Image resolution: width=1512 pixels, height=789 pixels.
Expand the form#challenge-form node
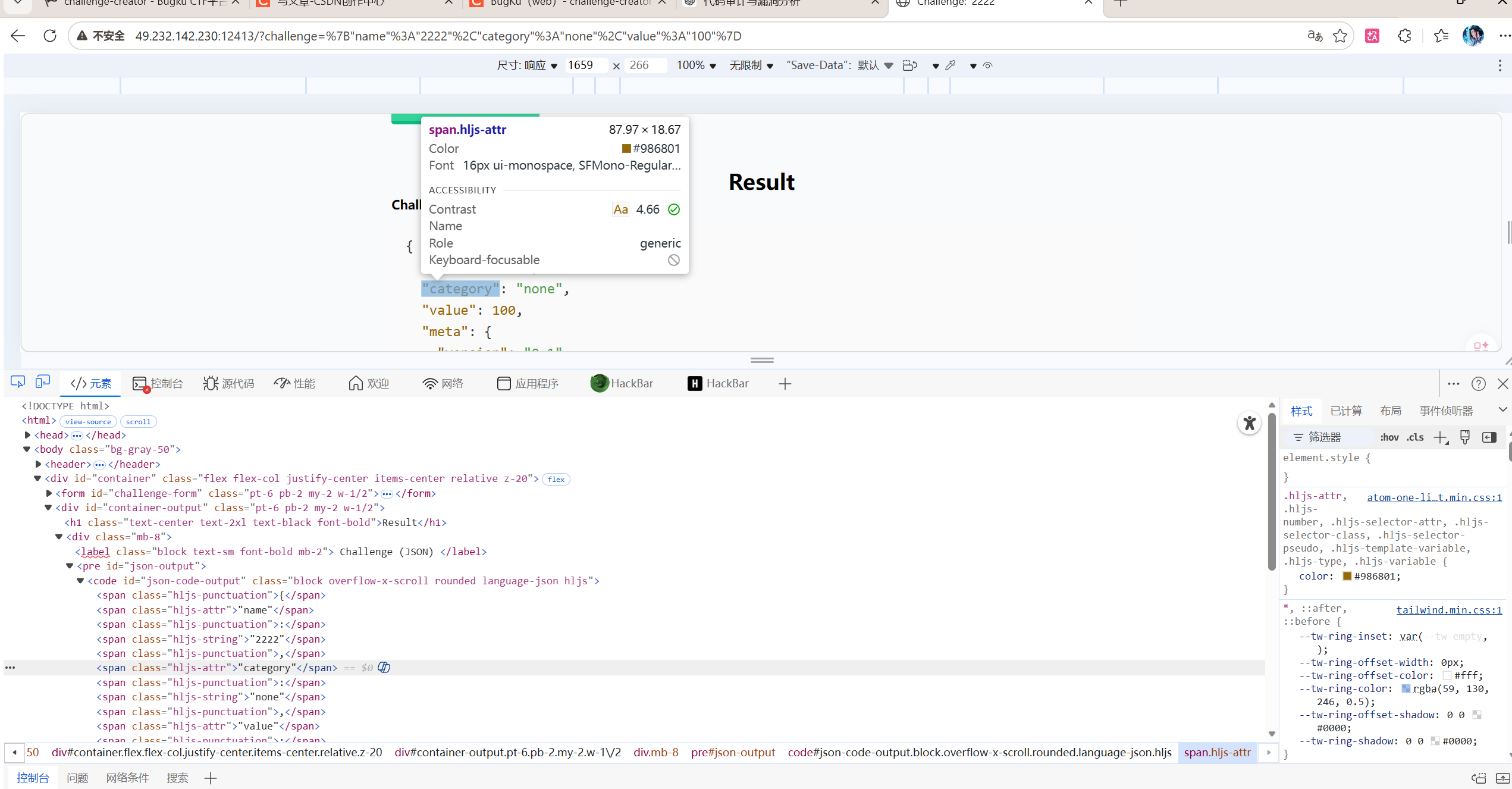point(49,493)
